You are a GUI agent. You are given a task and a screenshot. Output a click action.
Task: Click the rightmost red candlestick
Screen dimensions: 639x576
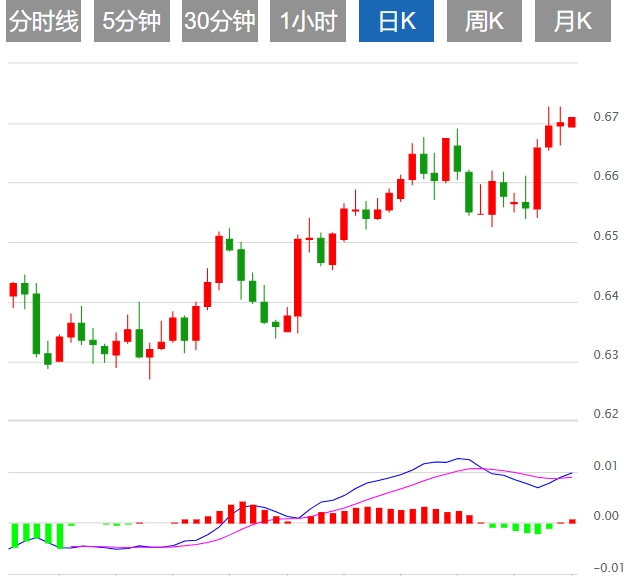click(x=572, y=122)
